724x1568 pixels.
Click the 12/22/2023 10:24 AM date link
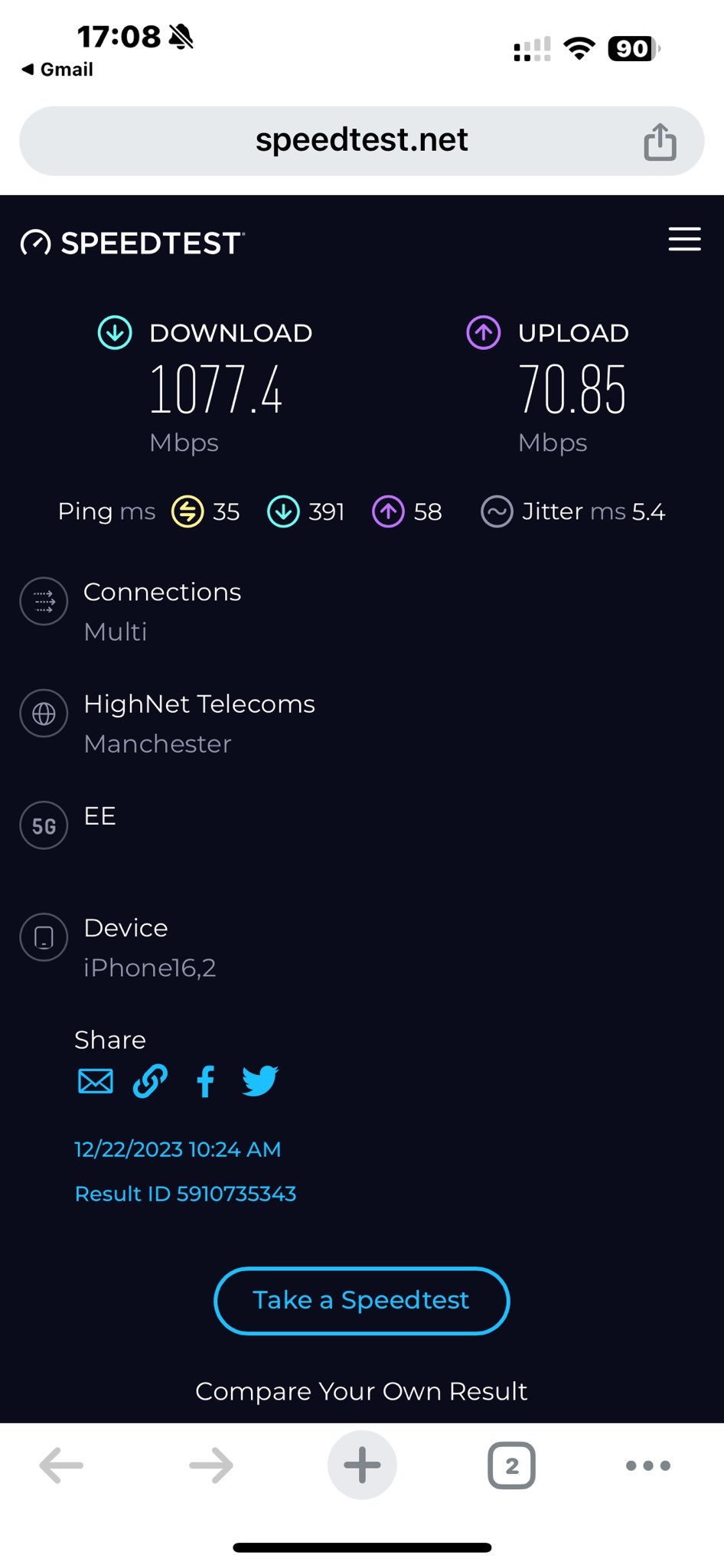pos(178,1149)
